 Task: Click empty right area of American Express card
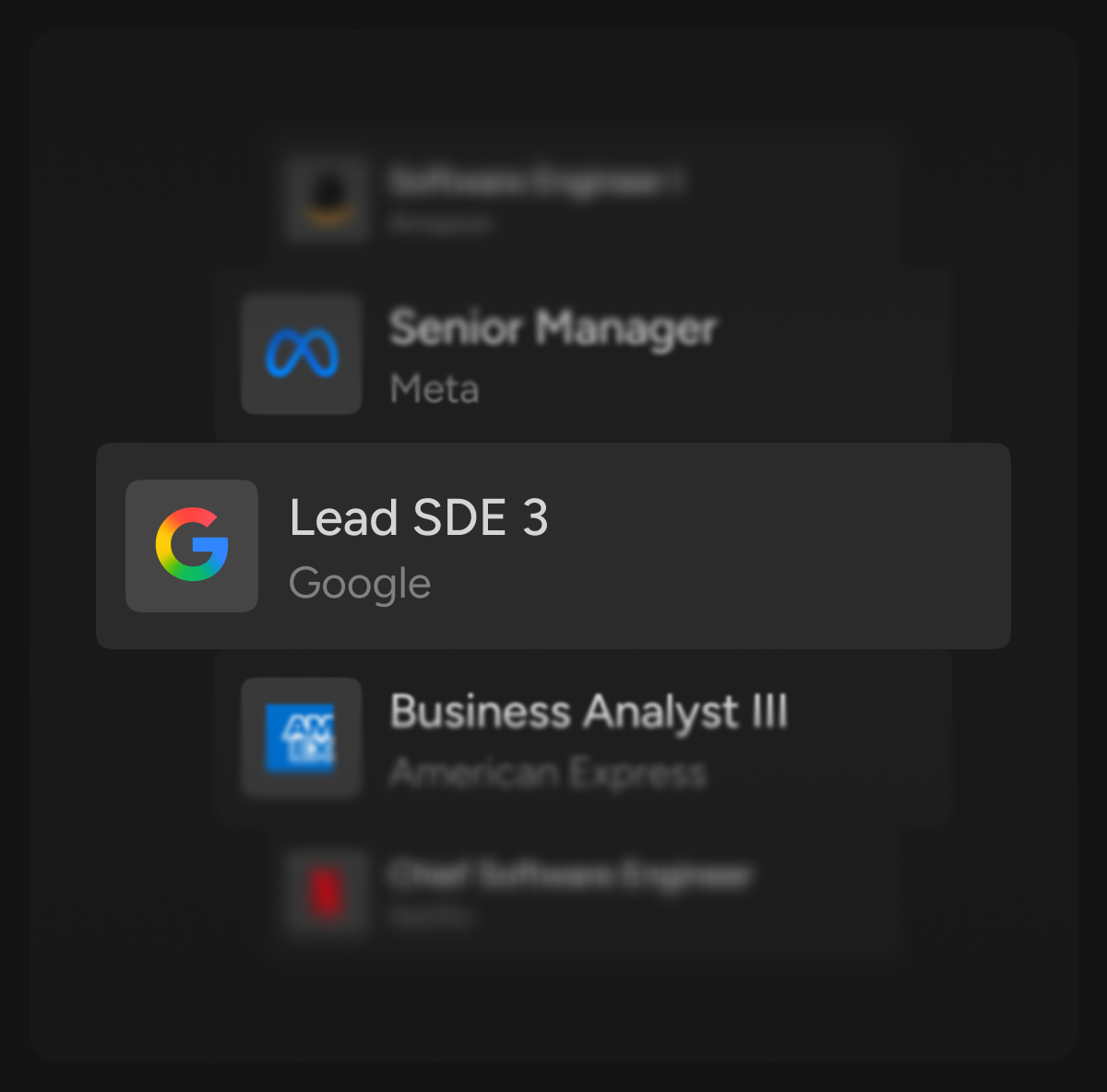tap(867, 738)
